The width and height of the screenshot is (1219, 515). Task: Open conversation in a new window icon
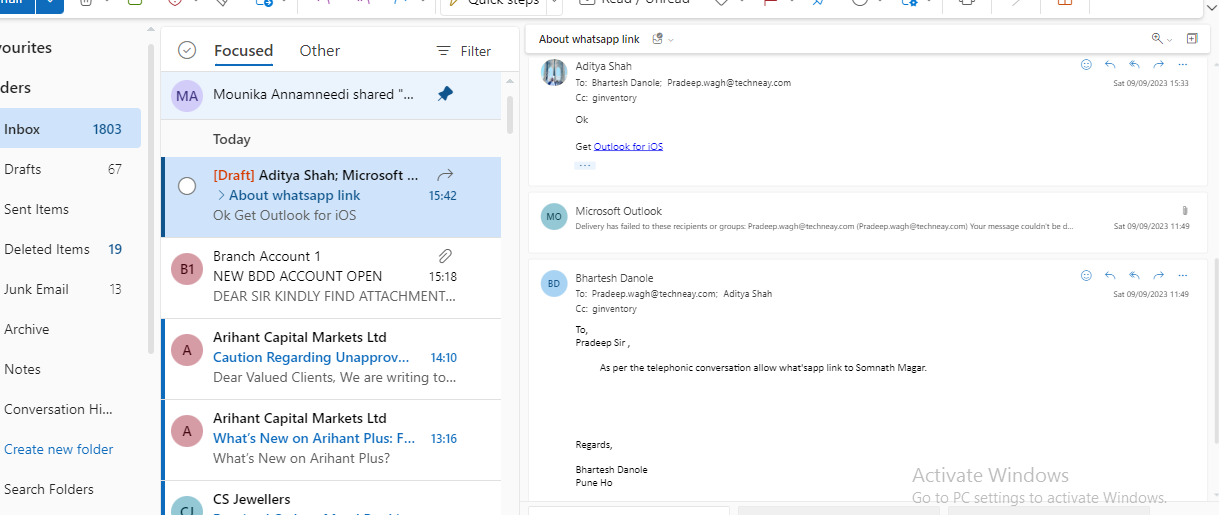point(1191,39)
